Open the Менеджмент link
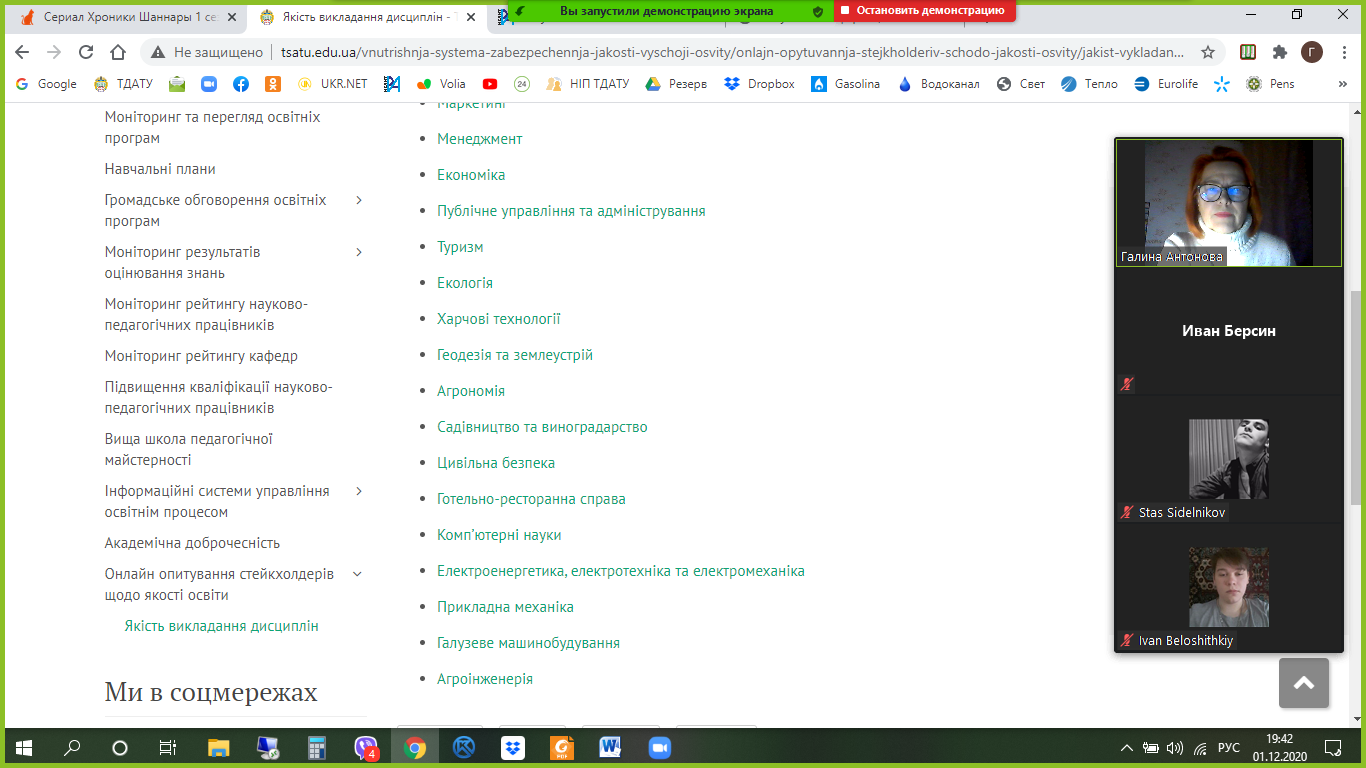1366x768 pixels. (480, 139)
